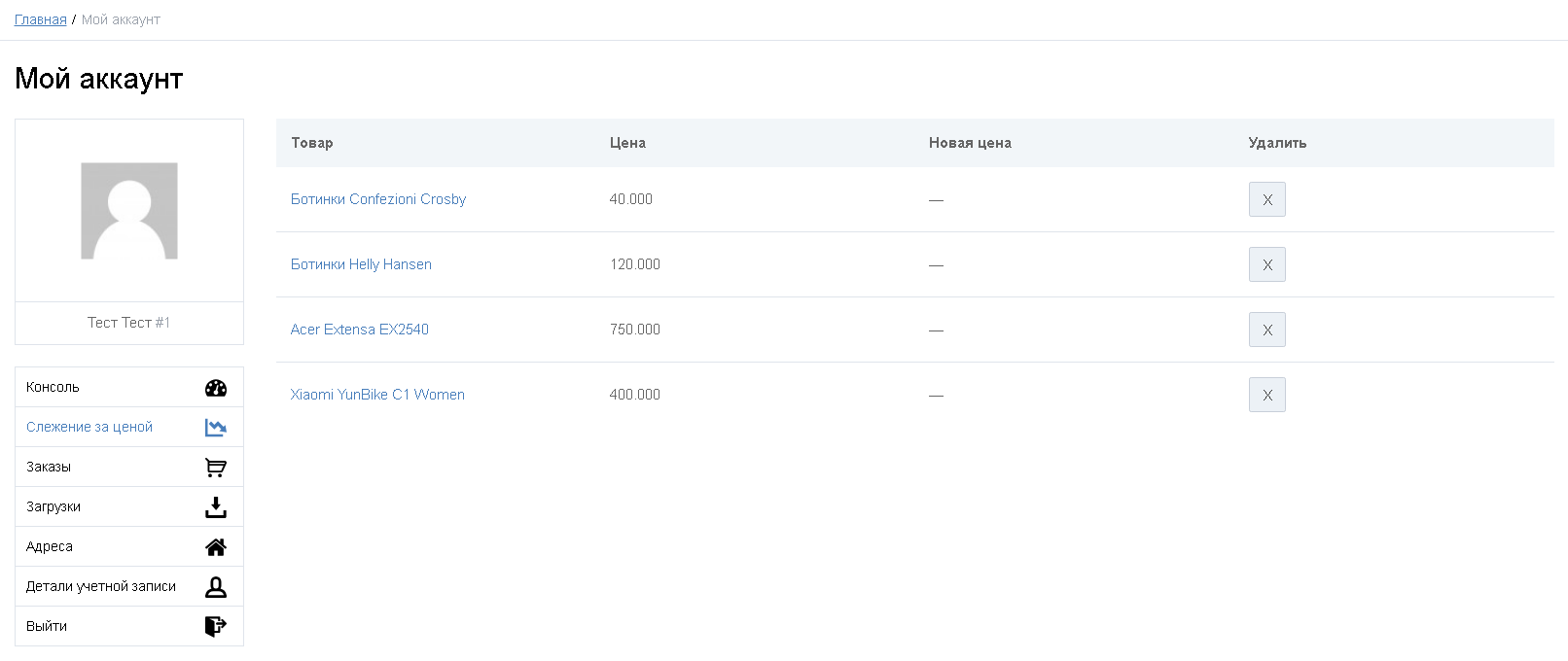This screenshot has height=661, width=1568.
Task: Click the price 120.000
Action: [635, 264]
